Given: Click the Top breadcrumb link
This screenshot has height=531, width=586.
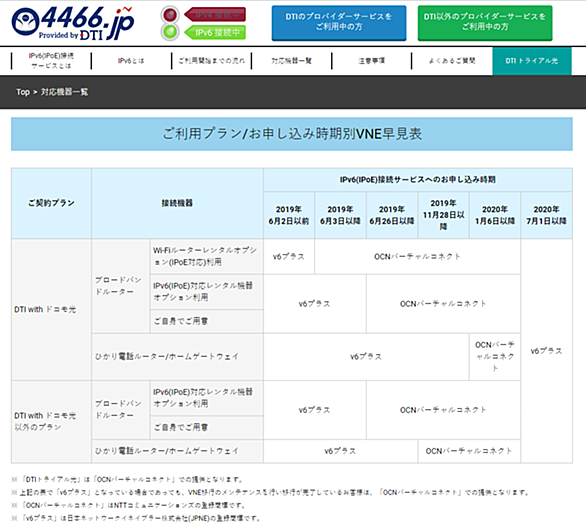Looking at the screenshot, I should (x=23, y=92).
